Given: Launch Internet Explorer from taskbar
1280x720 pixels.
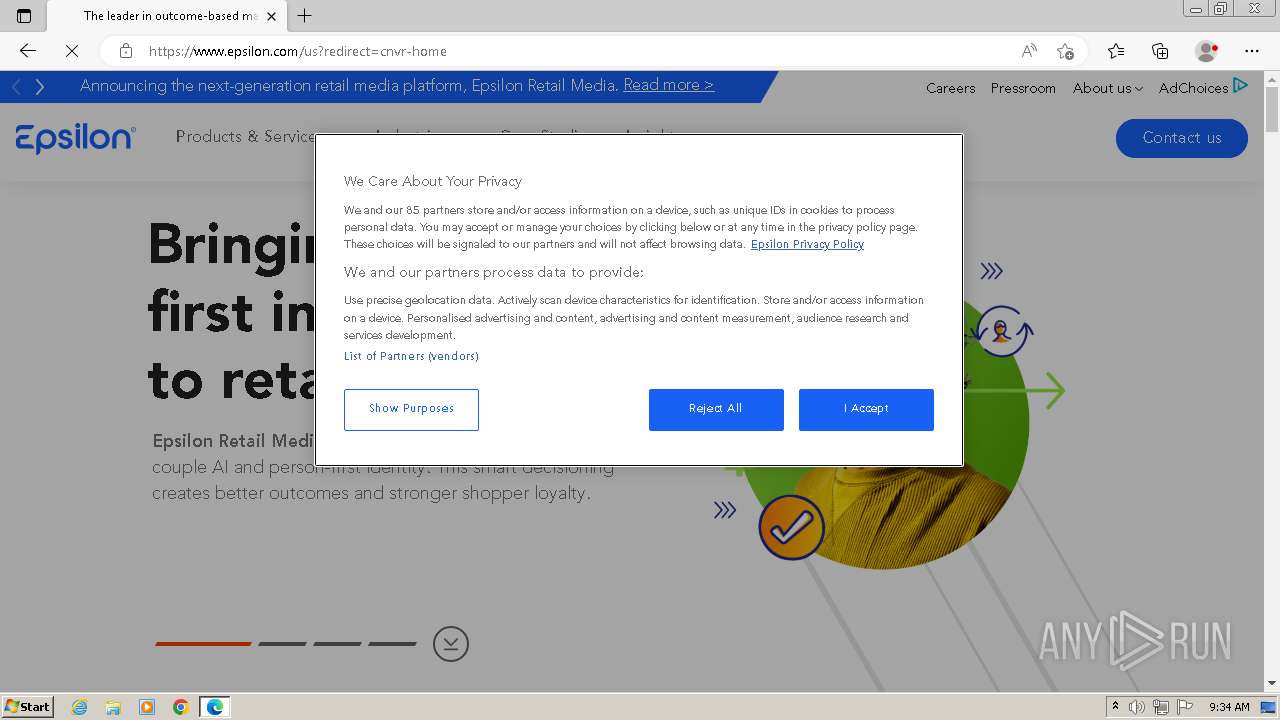Looking at the screenshot, I should [x=80, y=707].
